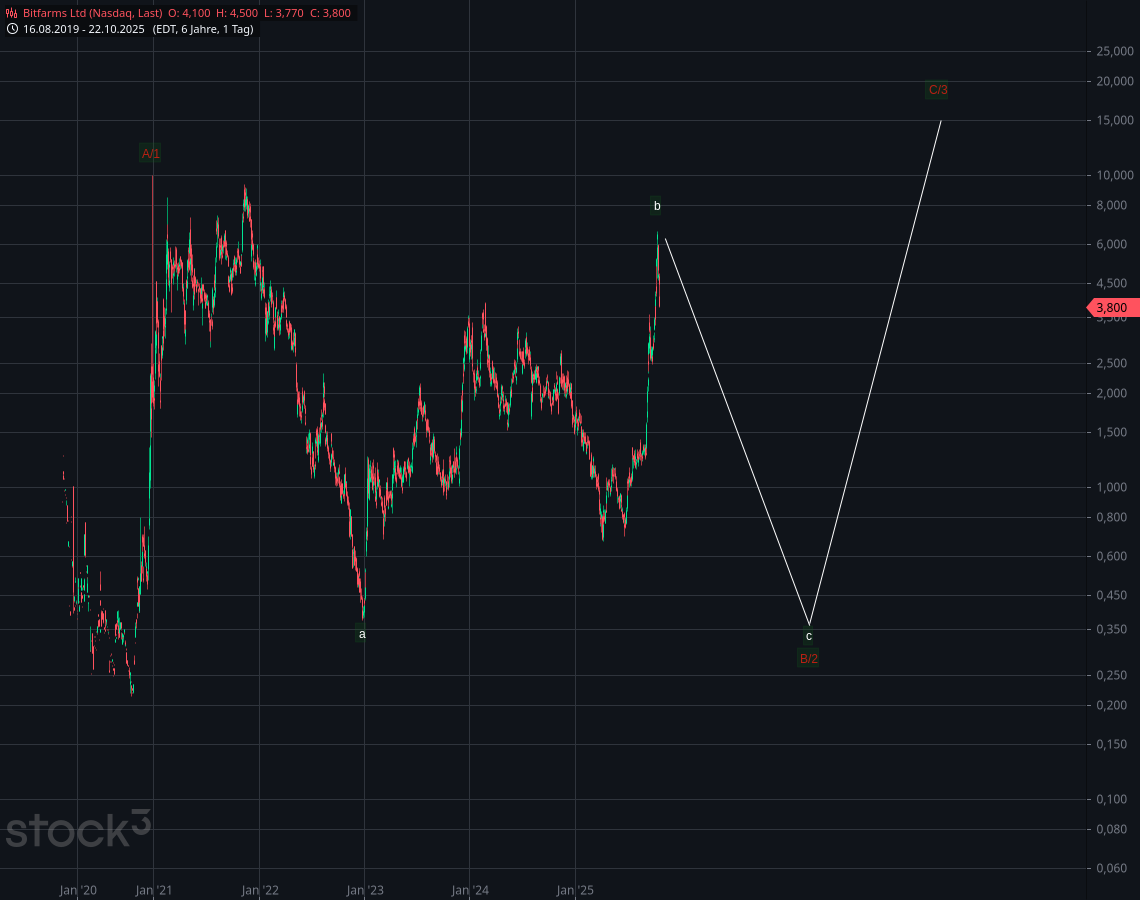1140x900 pixels.
Task: Select the 'c' wave label at projection low
Action: tap(809, 636)
